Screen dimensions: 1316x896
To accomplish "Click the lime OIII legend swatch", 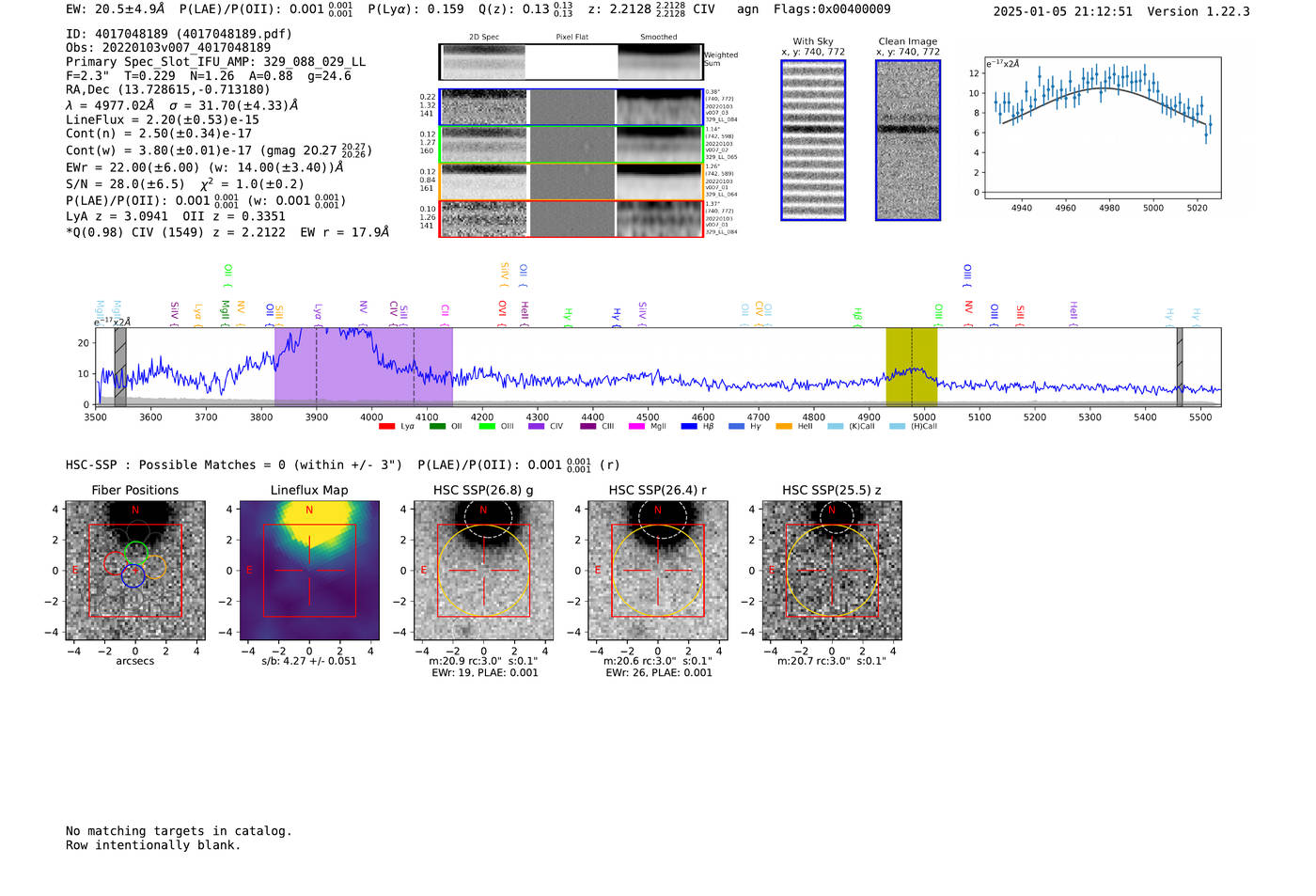I will (487, 427).
